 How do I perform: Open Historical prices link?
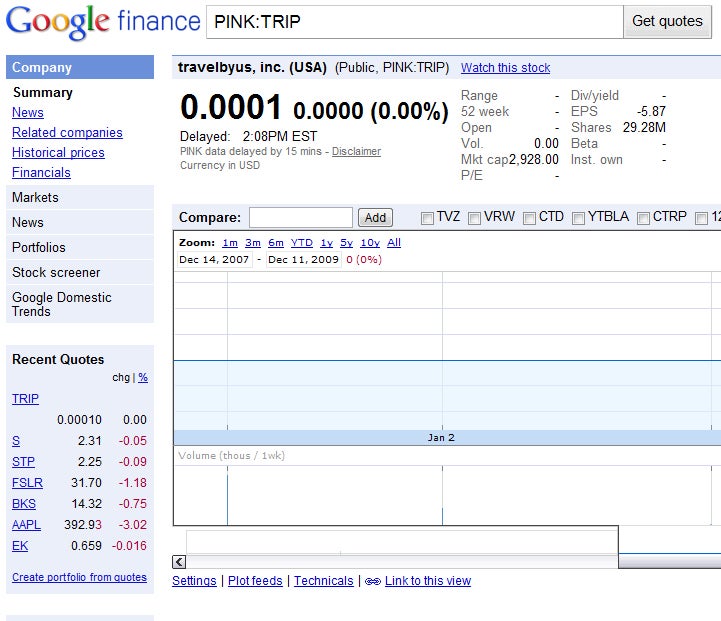(x=58, y=153)
